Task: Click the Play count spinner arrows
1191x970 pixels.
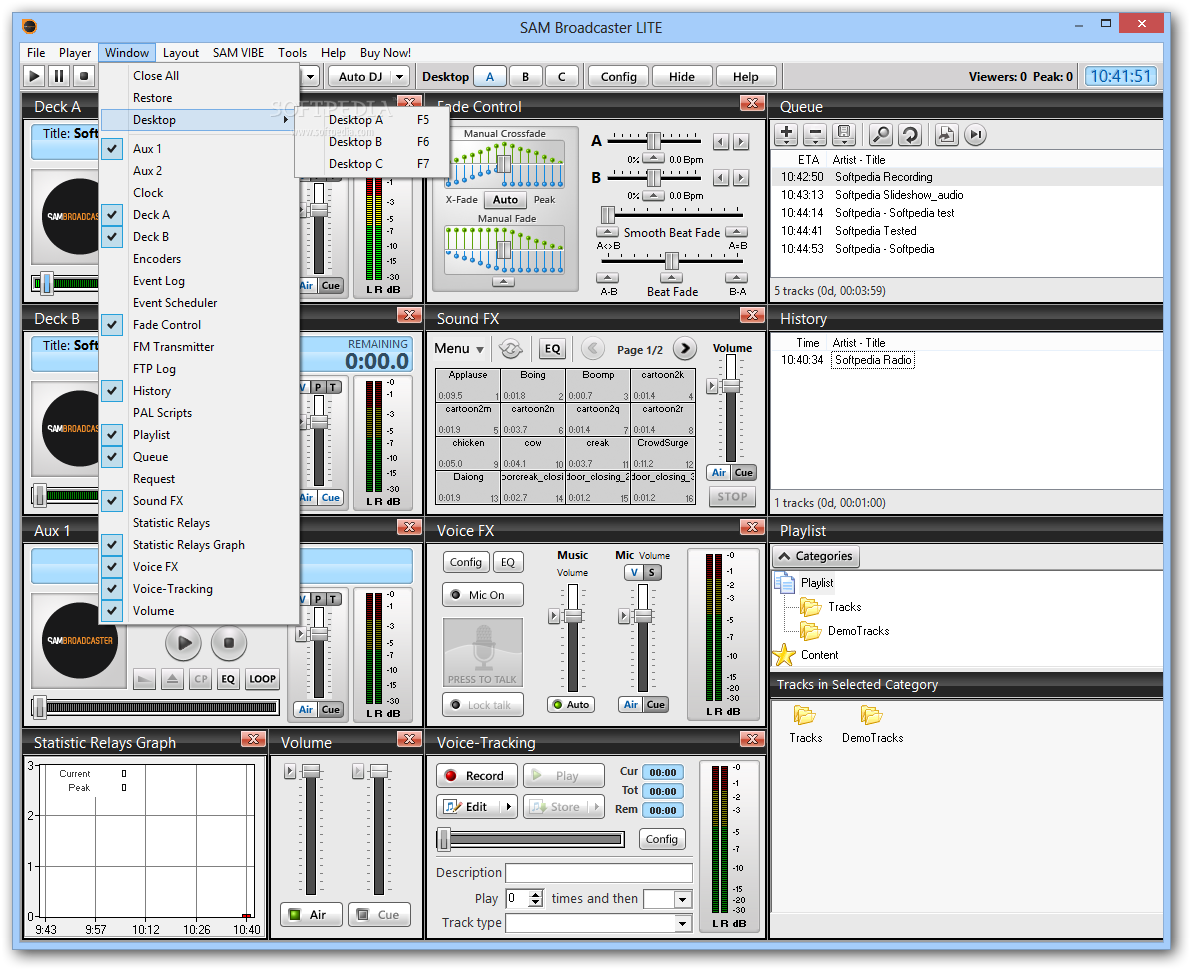Action: [x=536, y=899]
